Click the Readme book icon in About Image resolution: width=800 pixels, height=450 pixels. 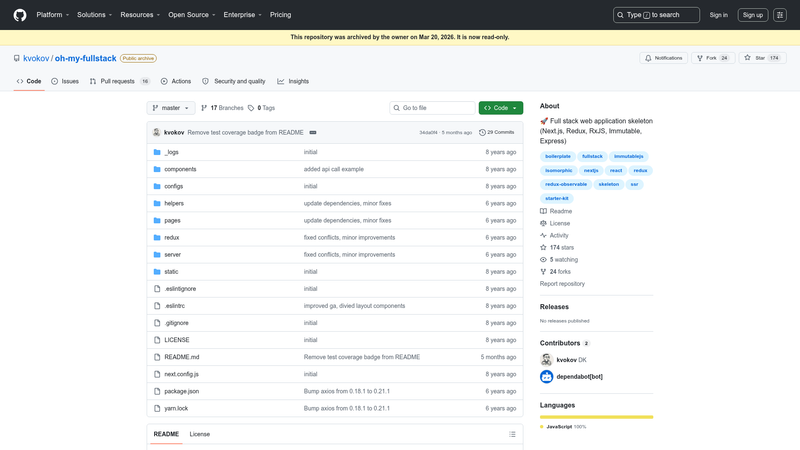[543, 211]
